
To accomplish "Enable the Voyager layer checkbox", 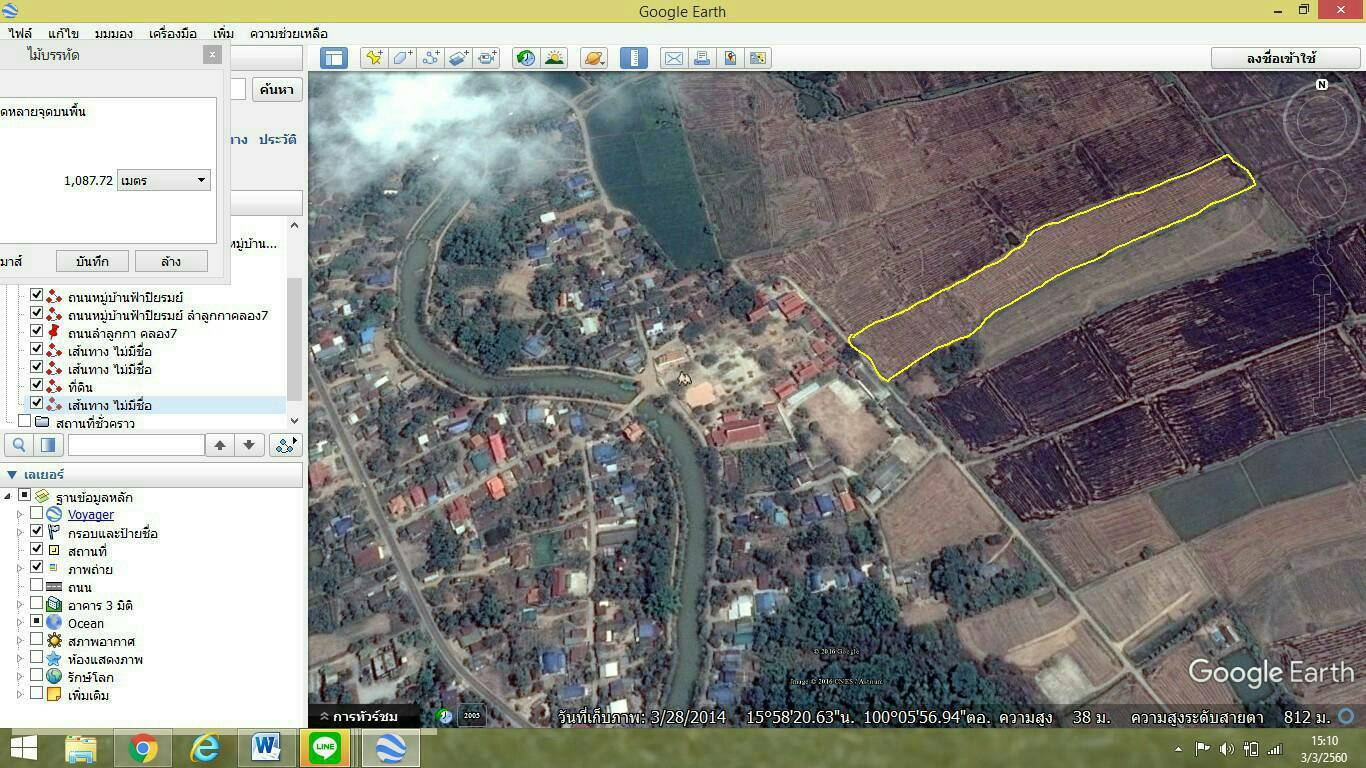I will pos(37,514).
